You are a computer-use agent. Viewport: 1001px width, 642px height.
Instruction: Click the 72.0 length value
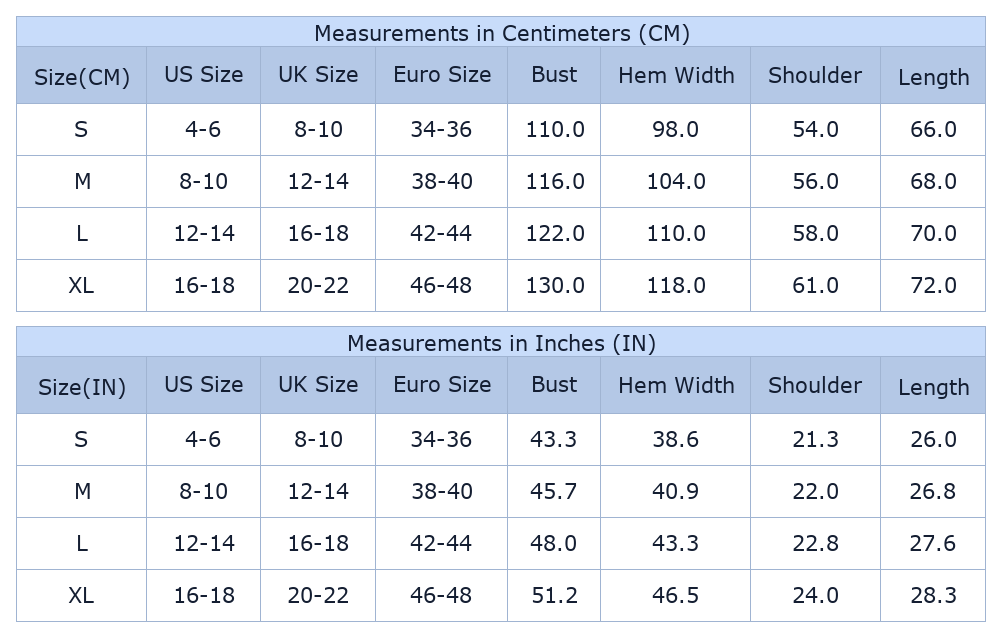[933, 285]
